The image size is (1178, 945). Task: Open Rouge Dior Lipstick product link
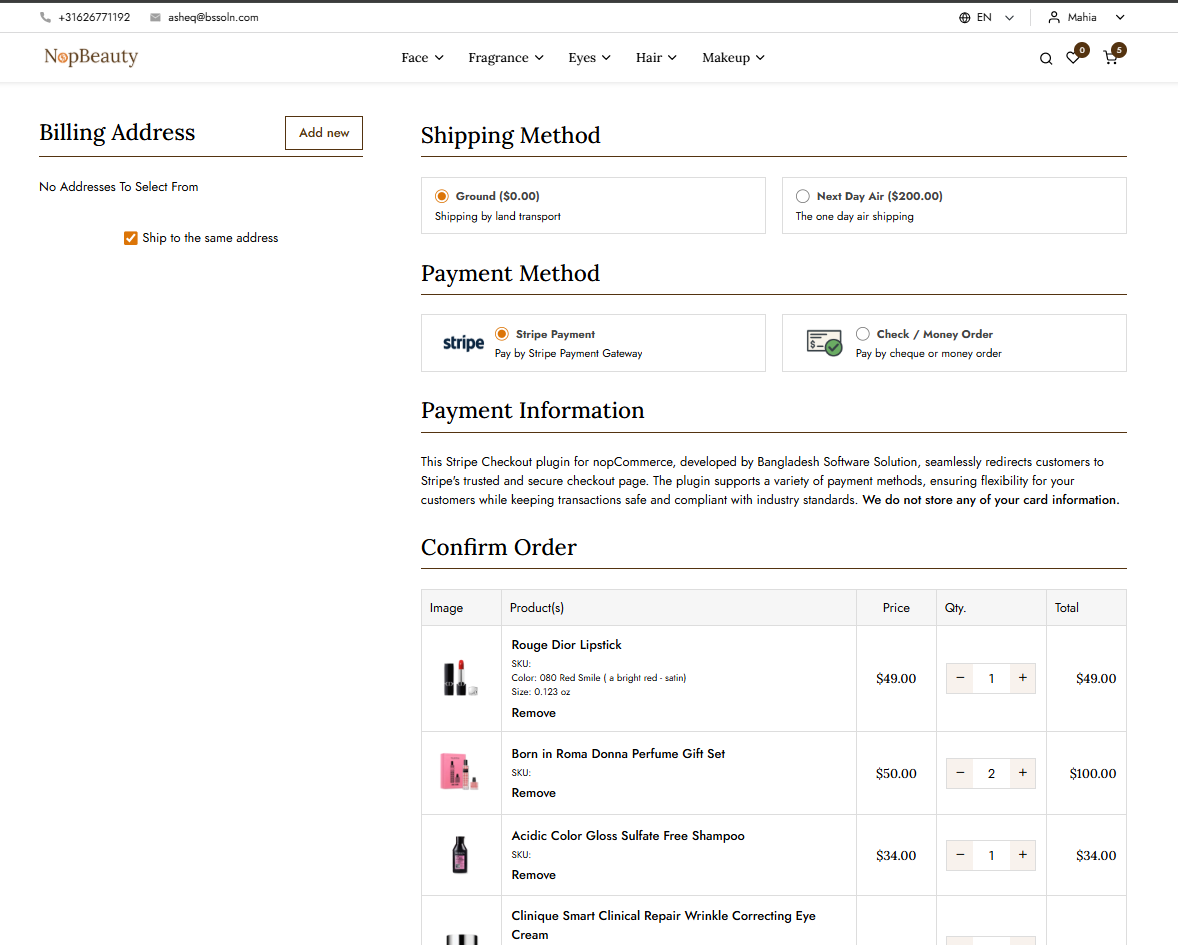tap(566, 645)
